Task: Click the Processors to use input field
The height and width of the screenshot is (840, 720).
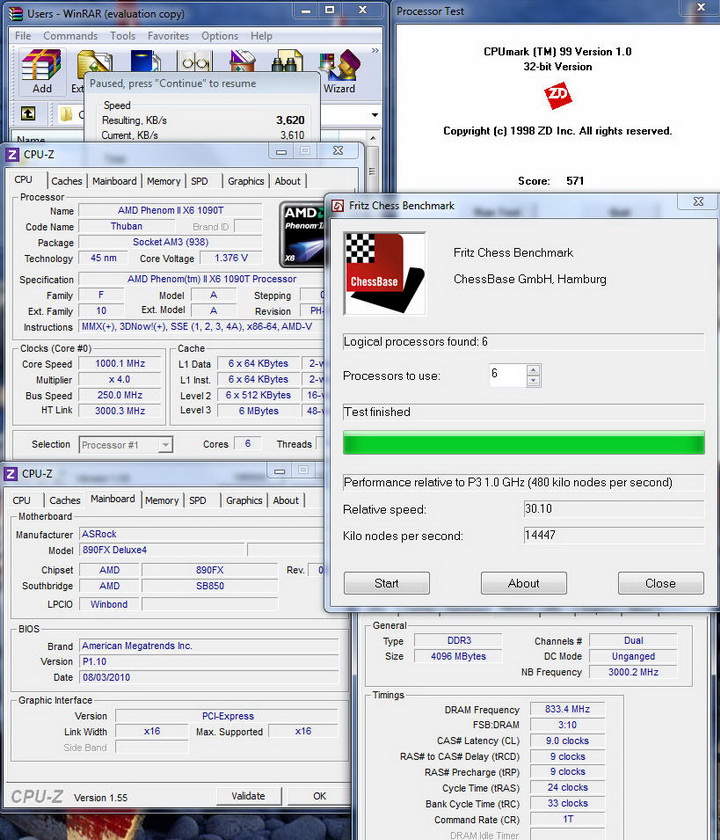Action: point(507,374)
